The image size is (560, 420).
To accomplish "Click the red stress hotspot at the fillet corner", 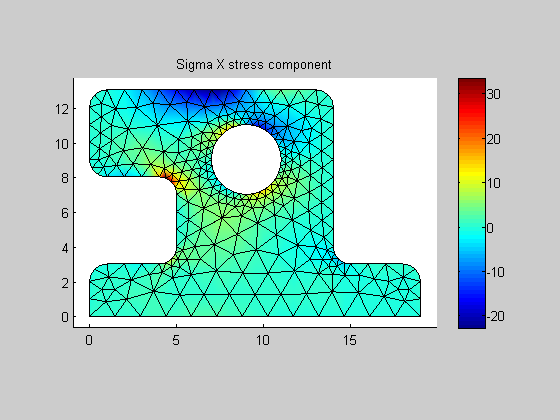I will point(168,176).
